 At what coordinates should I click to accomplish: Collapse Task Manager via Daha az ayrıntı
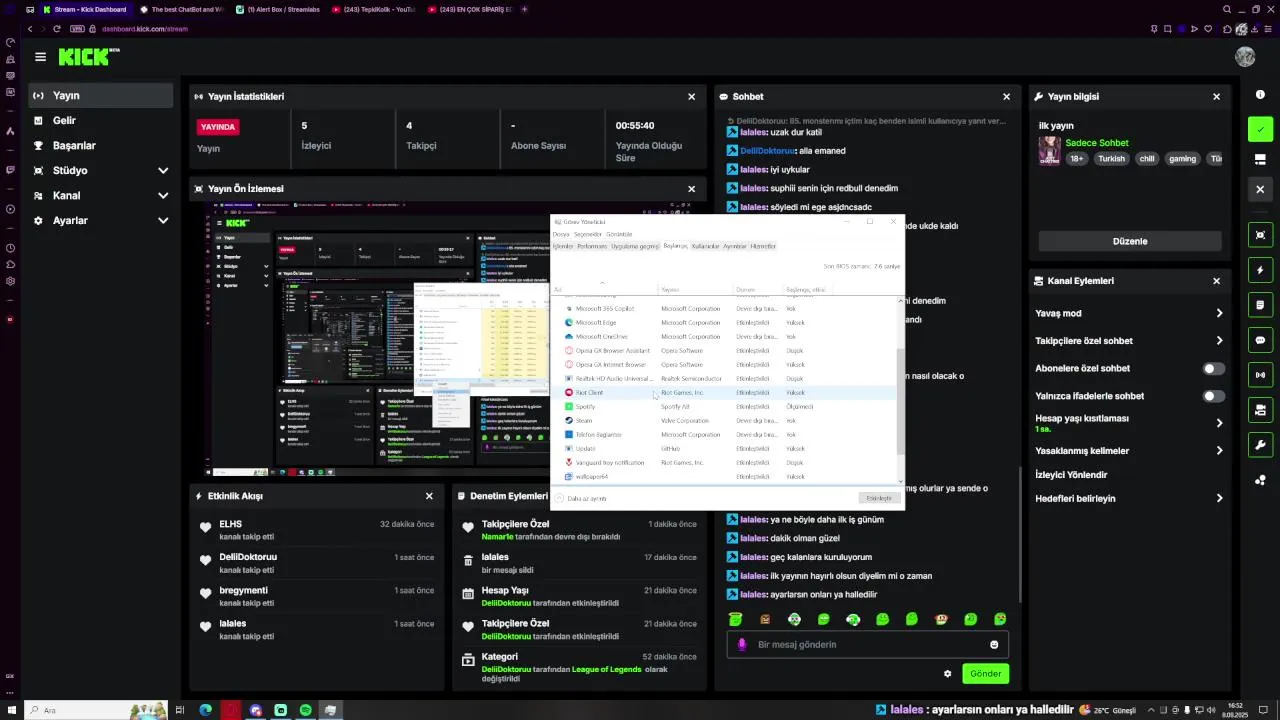[582, 498]
